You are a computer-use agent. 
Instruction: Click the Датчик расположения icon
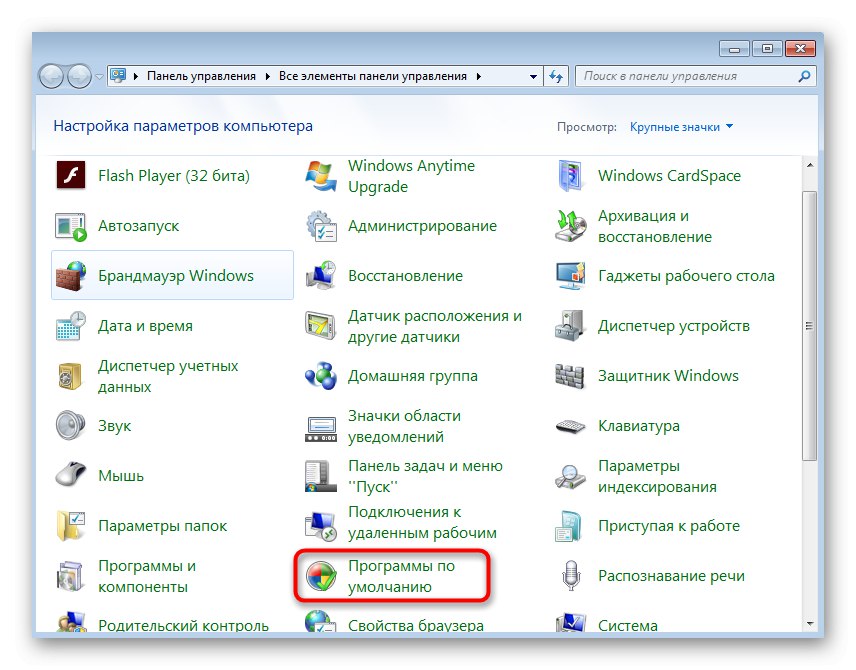coord(321,326)
